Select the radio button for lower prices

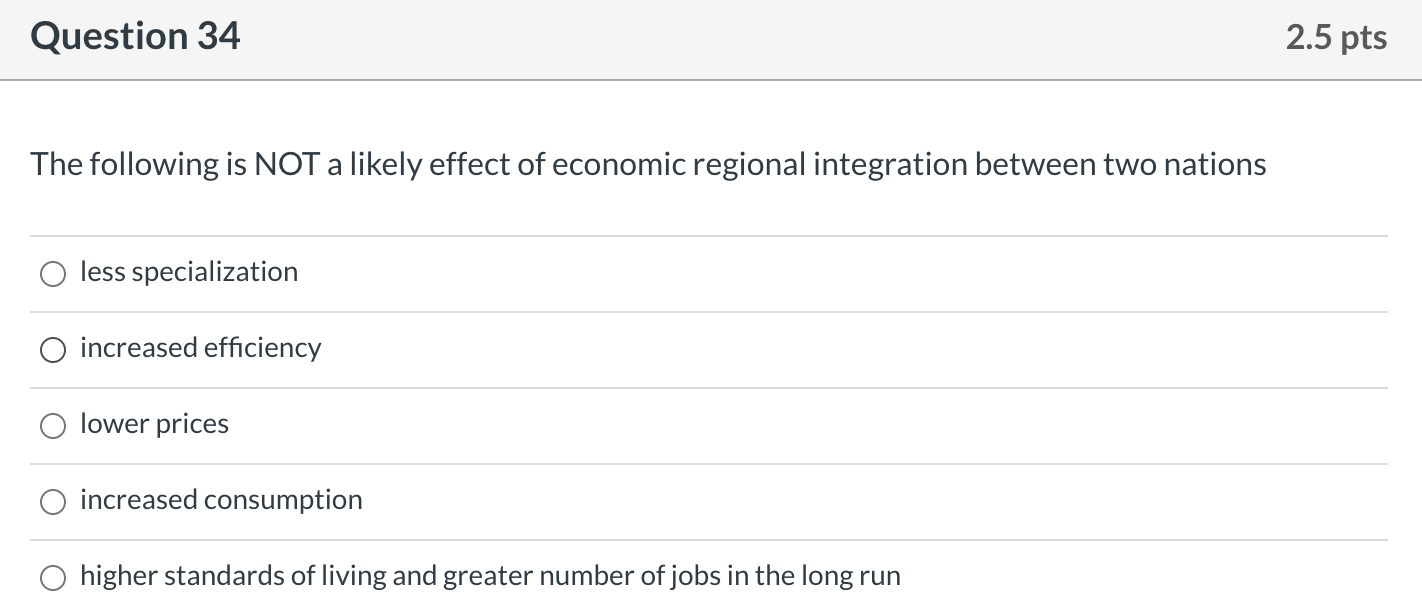[x=52, y=425]
